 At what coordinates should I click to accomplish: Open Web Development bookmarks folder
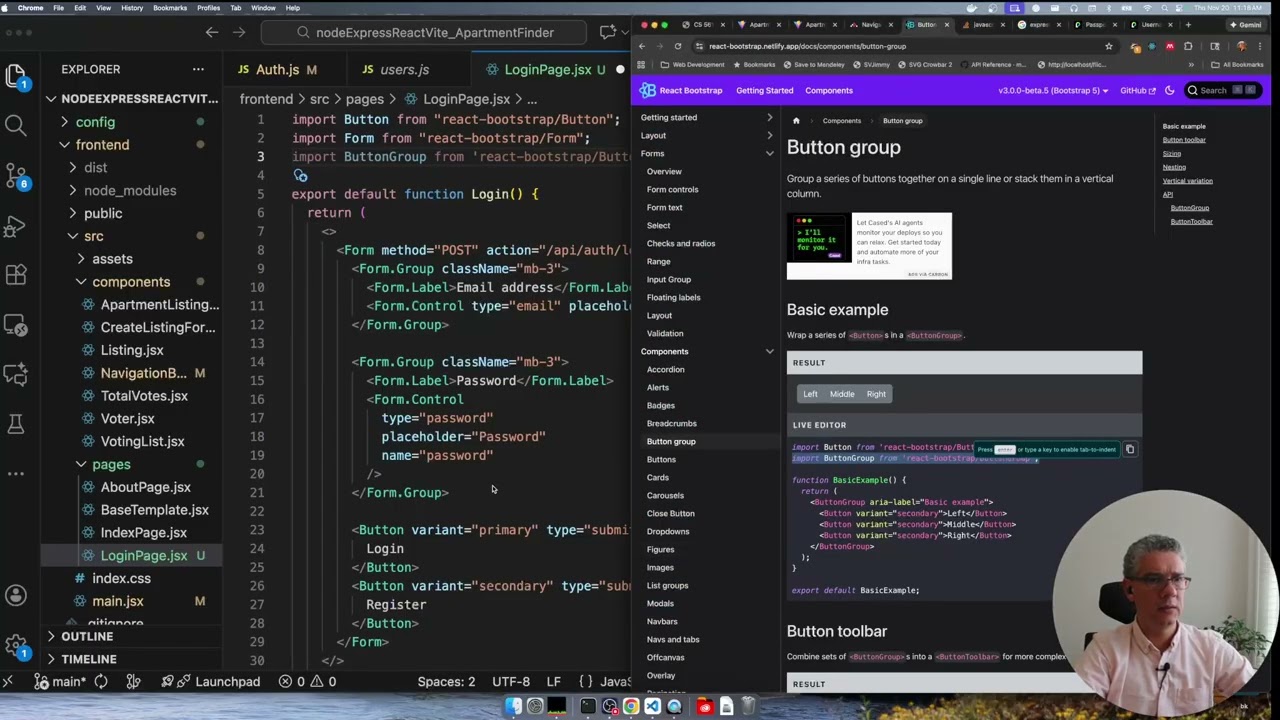[692, 65]
